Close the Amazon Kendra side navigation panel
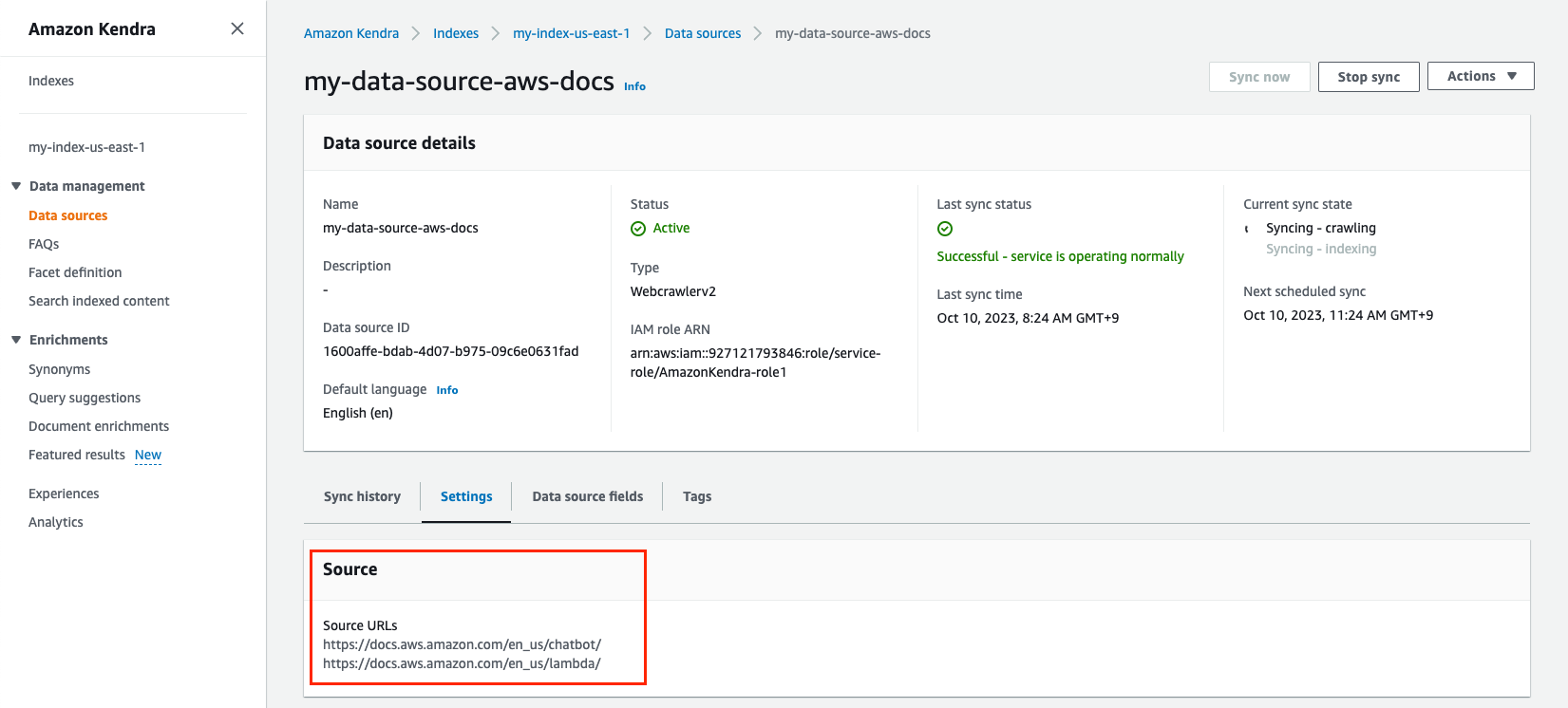Viewport: 1568px width, 708px height. pyautogui.click(x=237, y=28)
